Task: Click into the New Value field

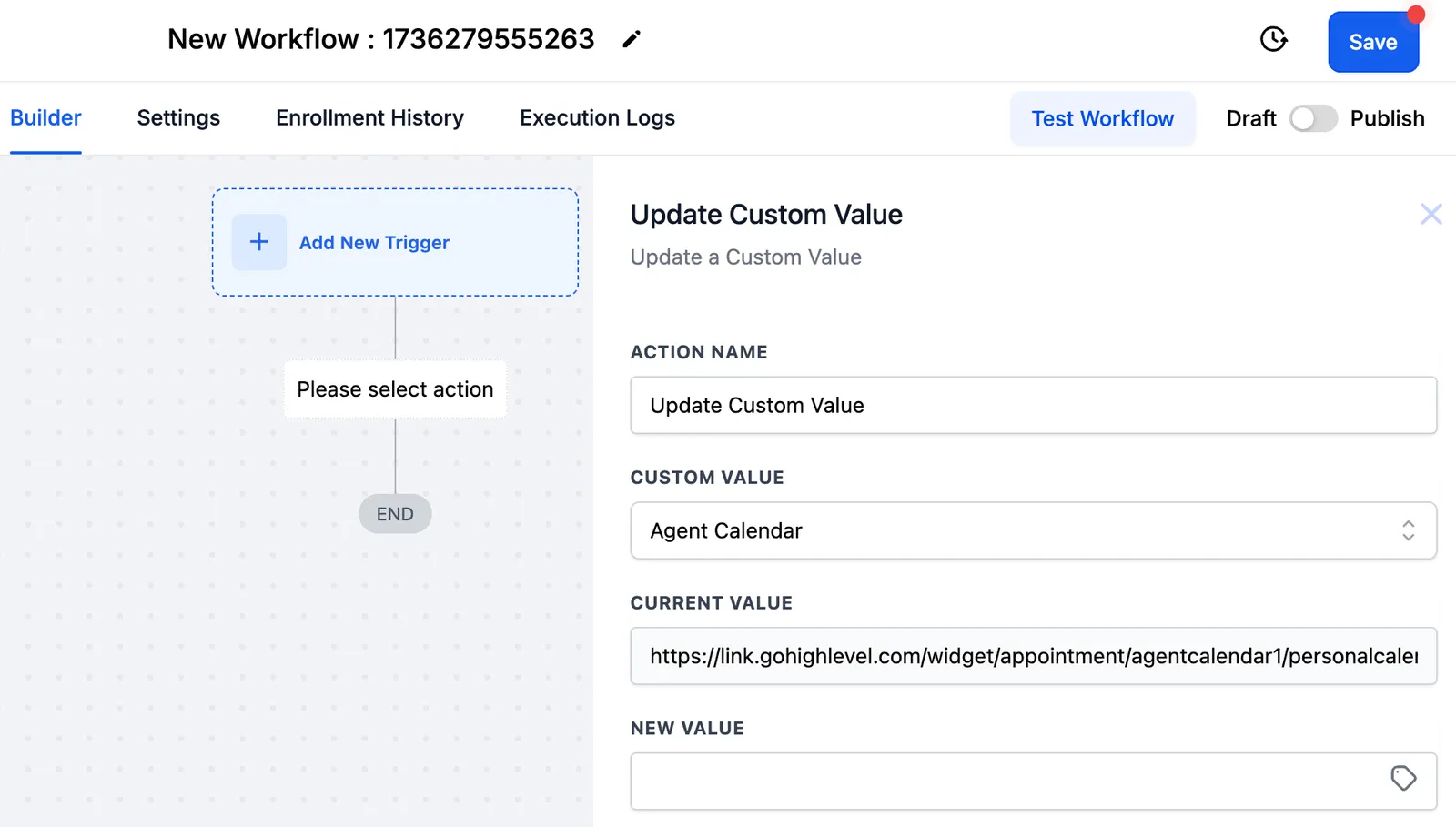Action: pos(1033,781)
